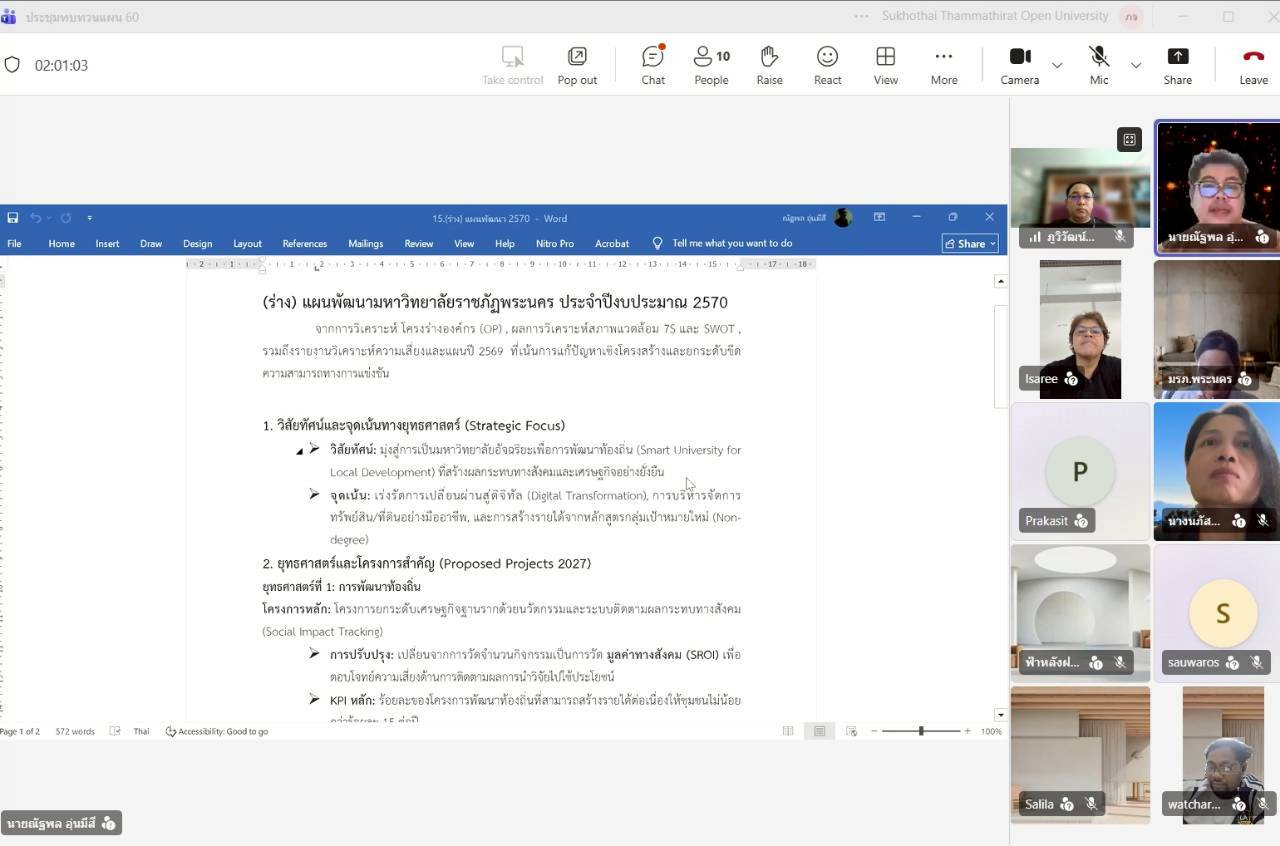Select the Isaree participant video tile

(x=1080, y=329)
